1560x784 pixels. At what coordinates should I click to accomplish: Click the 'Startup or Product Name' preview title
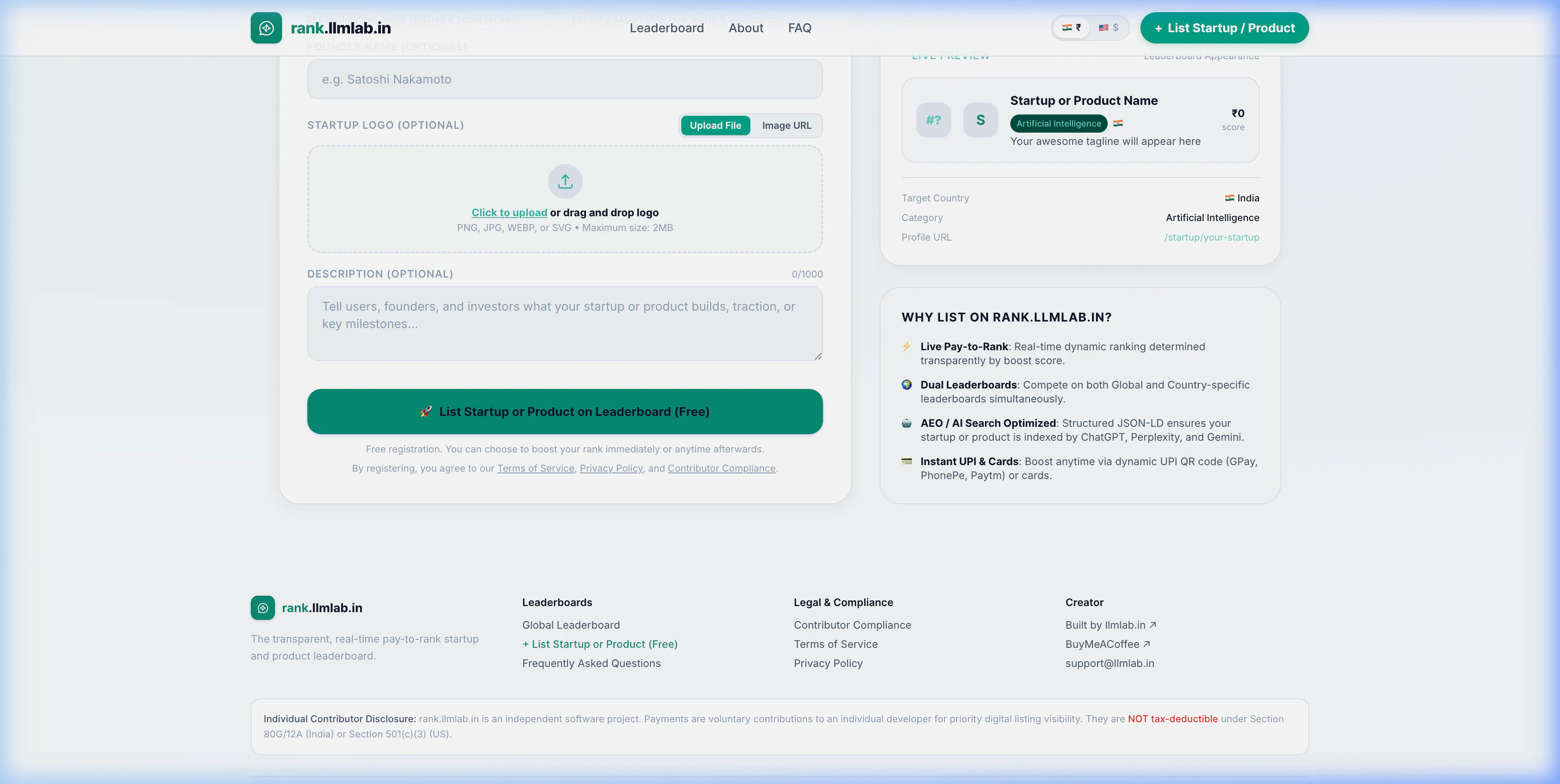click(x=1083, y=101)
